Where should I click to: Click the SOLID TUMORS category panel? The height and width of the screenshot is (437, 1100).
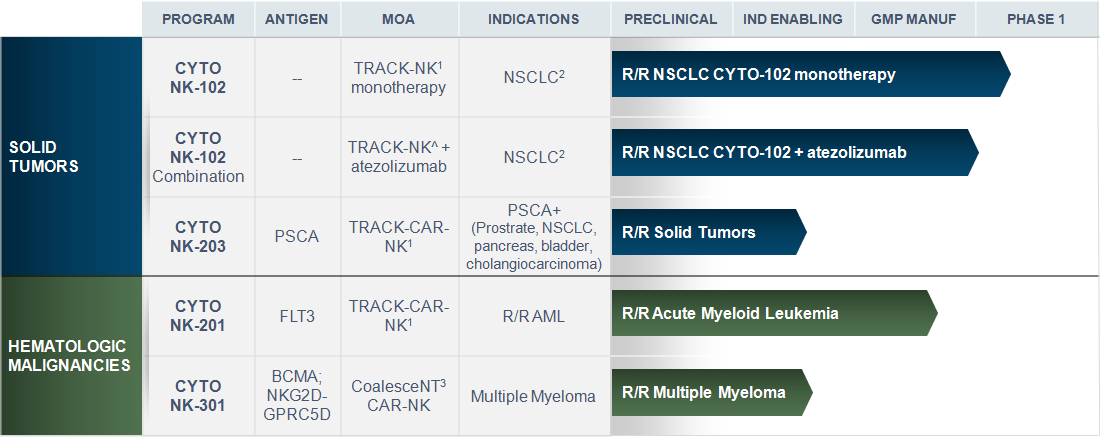[71, 156]
